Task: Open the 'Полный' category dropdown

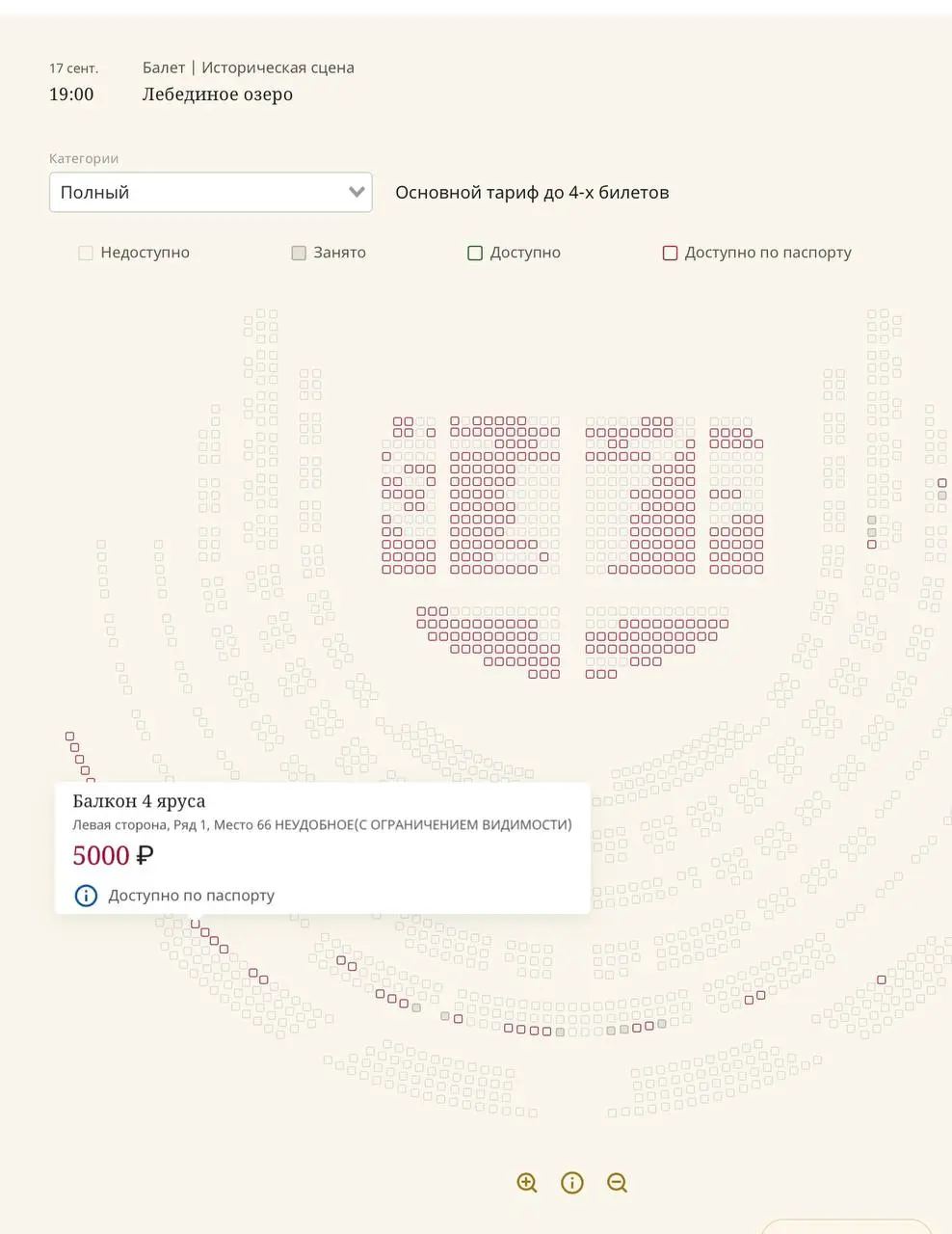Action: click(x=210, y=192)
